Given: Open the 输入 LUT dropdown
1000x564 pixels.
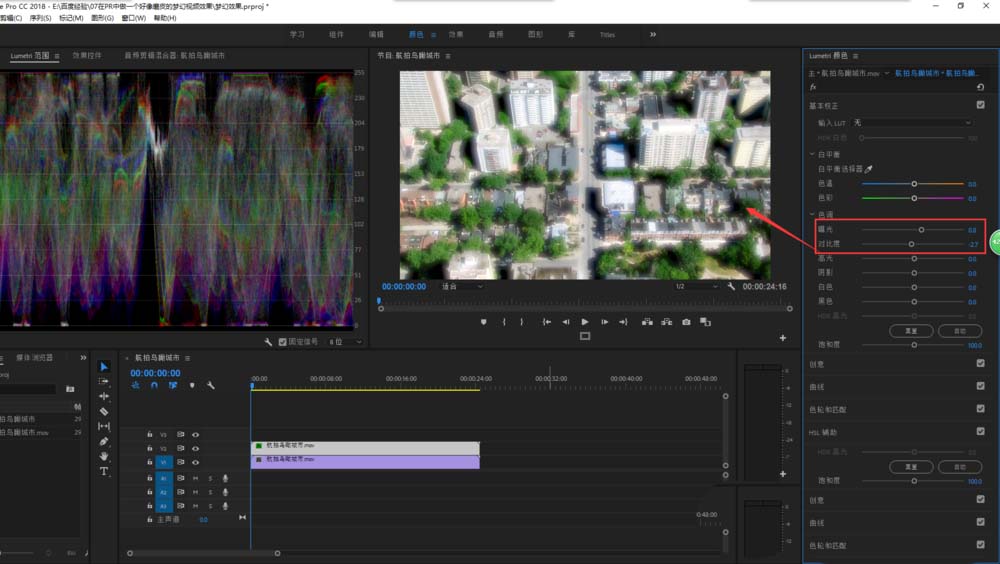Looking at the screenshot, I should pyautogui.click(x=911, y=123).
